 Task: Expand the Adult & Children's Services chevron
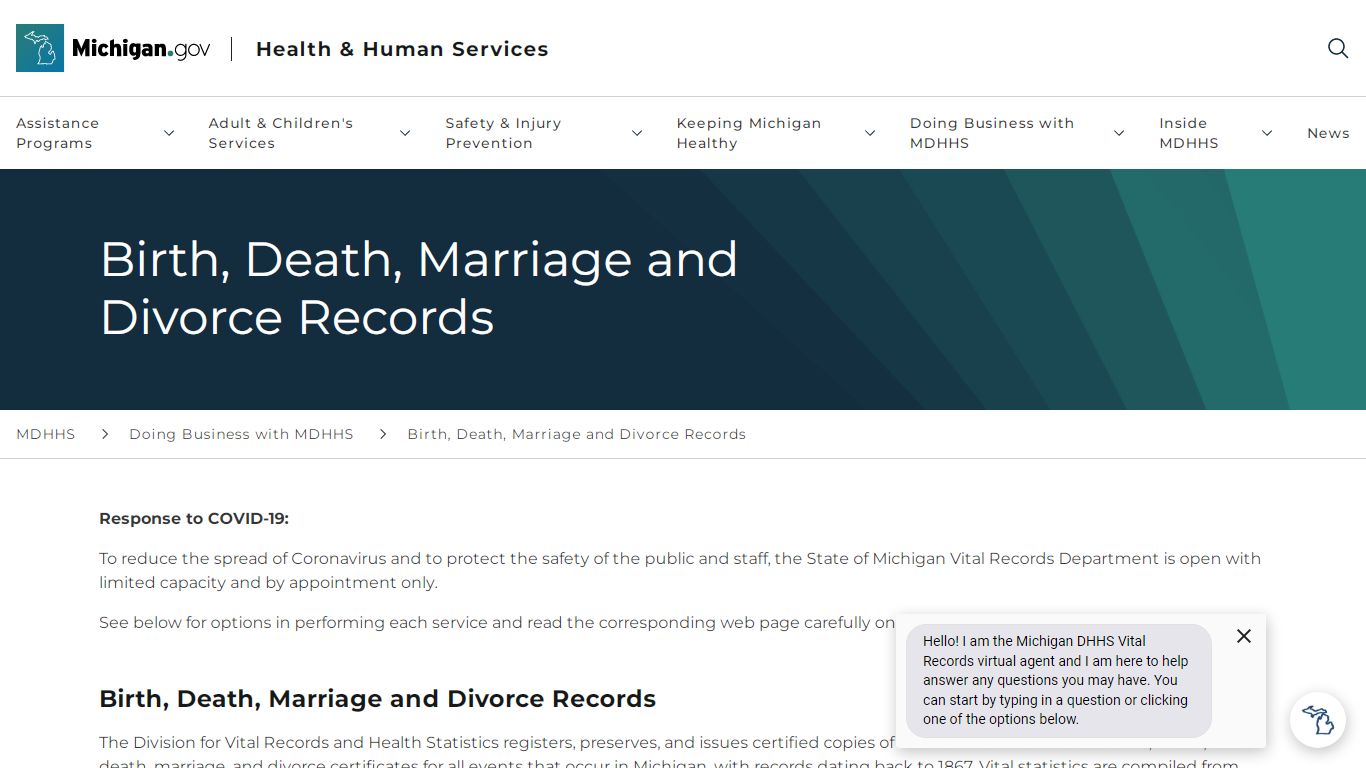[x=405, y=133]
